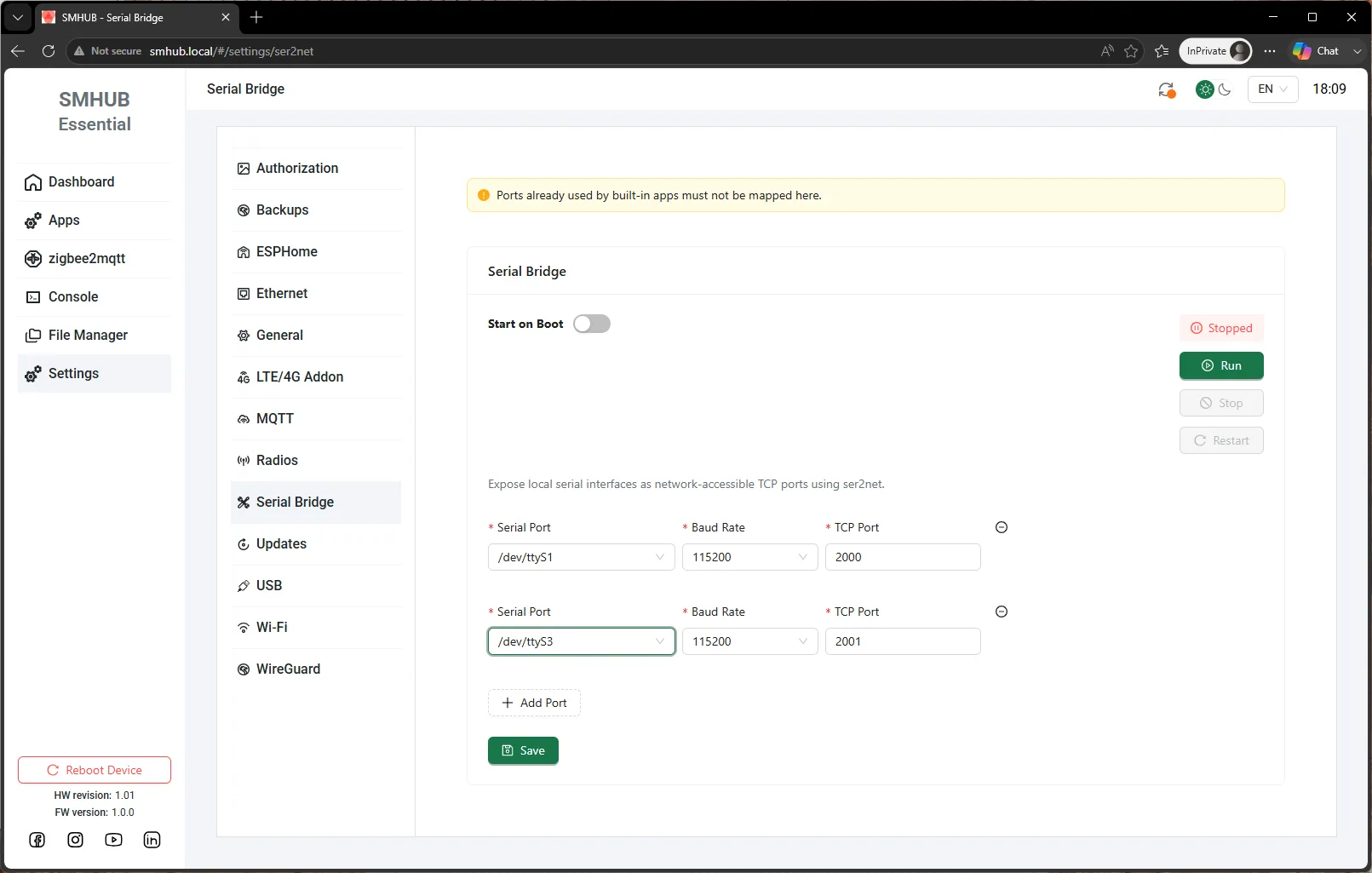Open WireGuard settings
This screenshot has width=1372, height=873.
point(316,669)
